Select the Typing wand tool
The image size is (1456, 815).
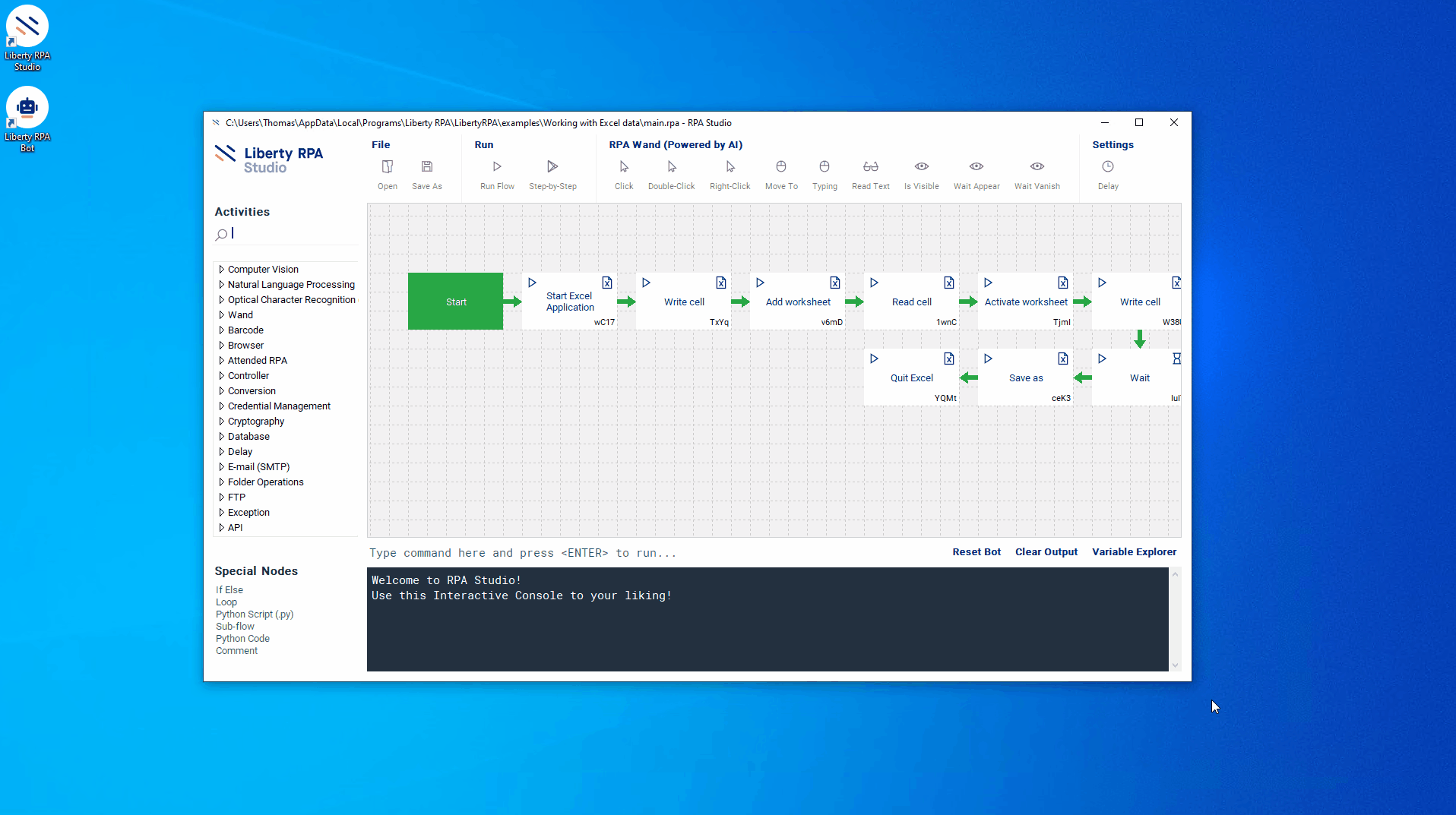click(824, 167)
